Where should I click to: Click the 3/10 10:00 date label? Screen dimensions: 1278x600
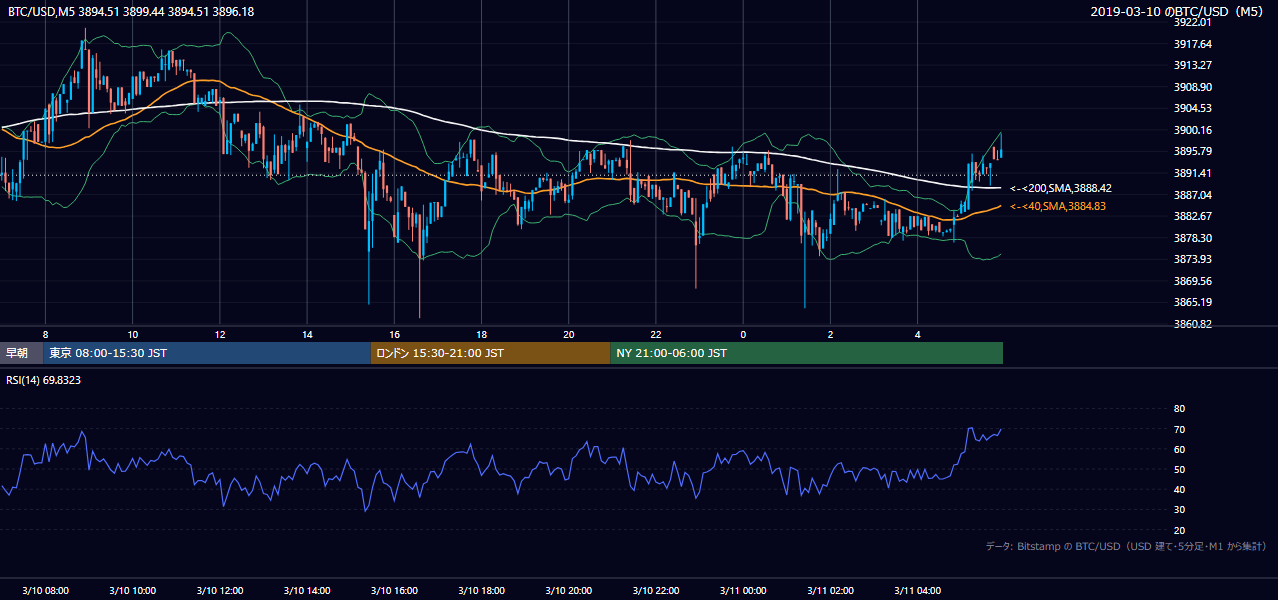click(x=132, y=591)
